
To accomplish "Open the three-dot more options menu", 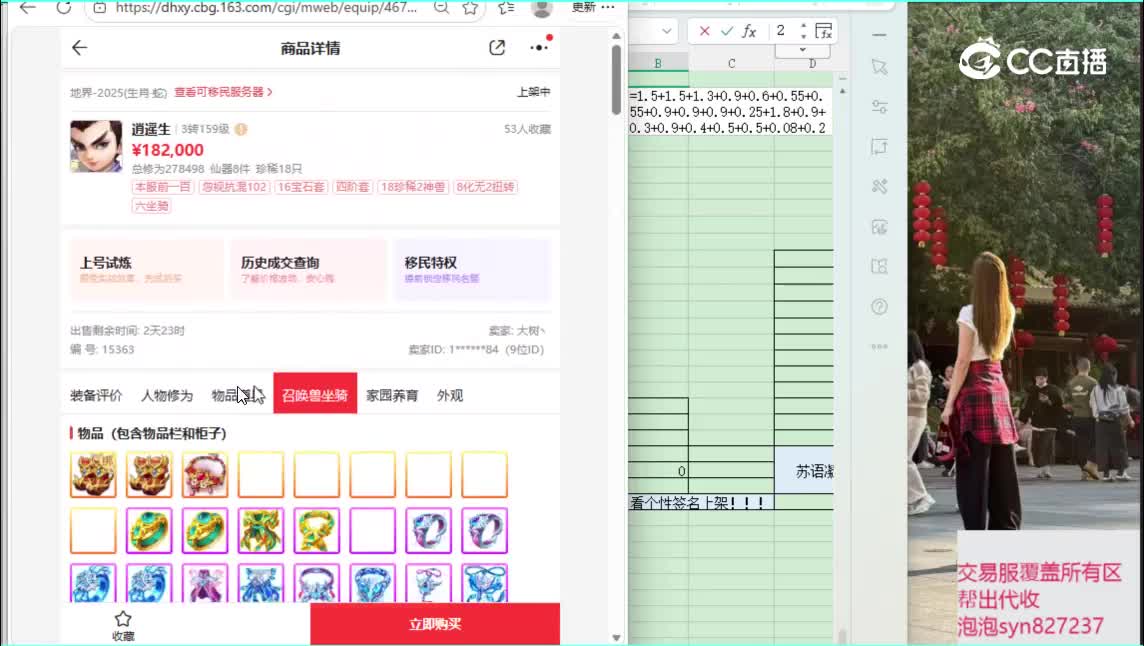I will 539,48.
